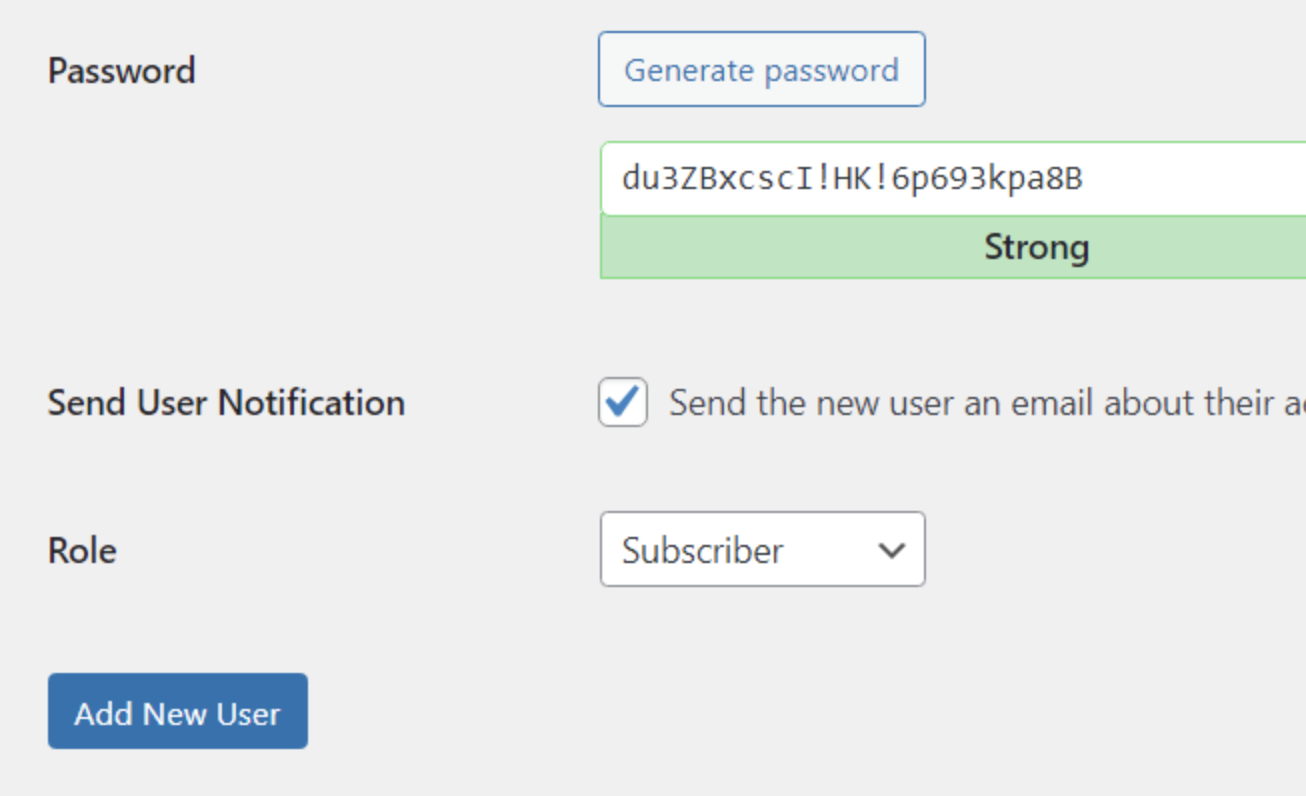Viewport: 1306px width, 796px height.
Task: Click the Role label text
Action: click(x=81, y=549)
